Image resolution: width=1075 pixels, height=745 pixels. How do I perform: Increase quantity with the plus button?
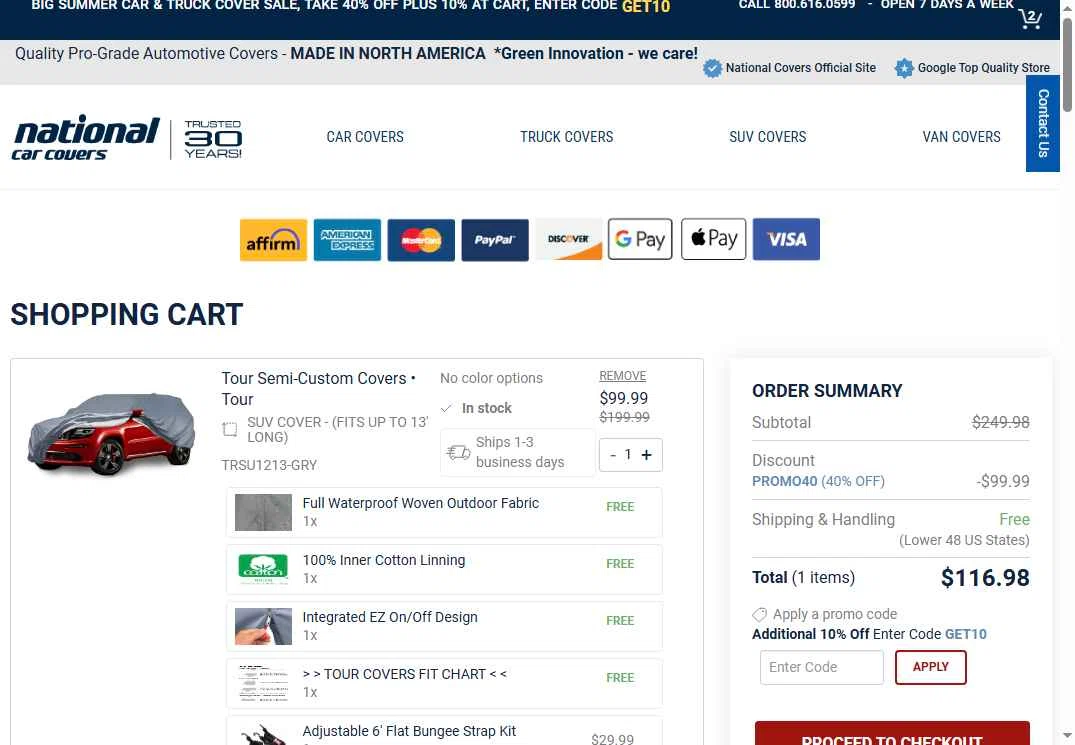tap(647, 455)
